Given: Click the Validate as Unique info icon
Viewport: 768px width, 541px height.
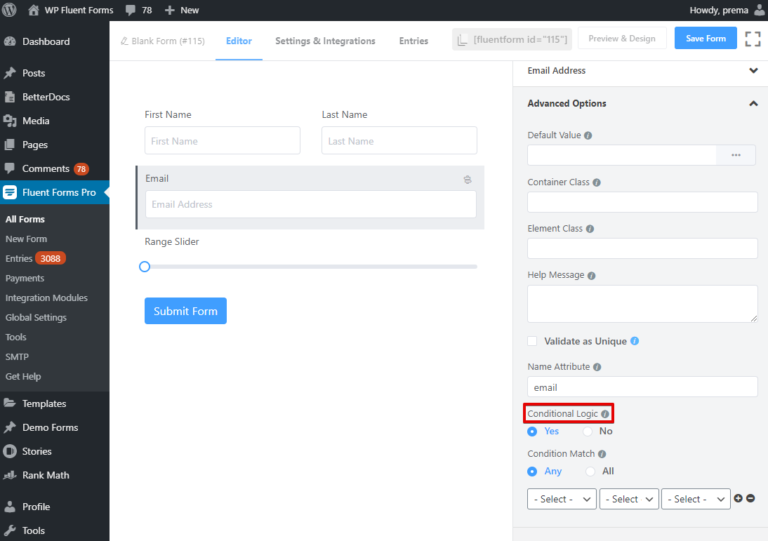Looking at the screenshot, I should [x=635, y=341].
